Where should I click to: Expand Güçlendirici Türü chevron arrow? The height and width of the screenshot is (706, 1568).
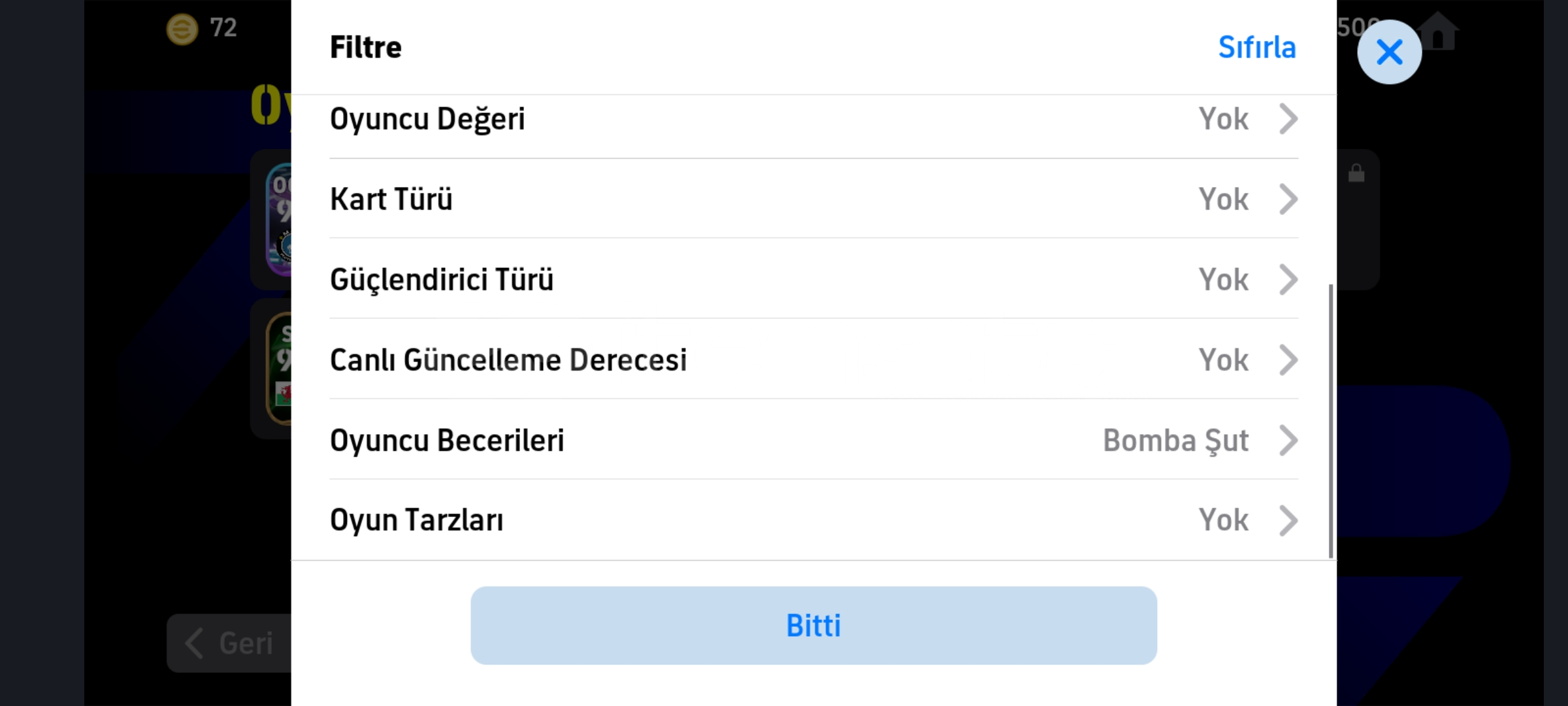1288,280
